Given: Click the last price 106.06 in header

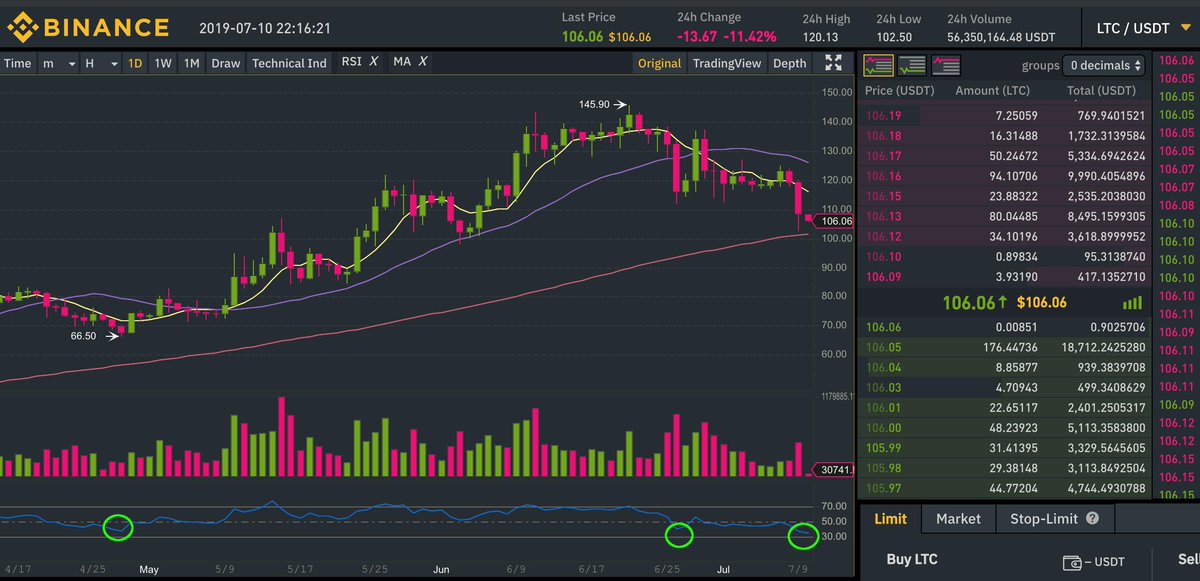Looking at the screenshot, I should [x=581, y=37].
